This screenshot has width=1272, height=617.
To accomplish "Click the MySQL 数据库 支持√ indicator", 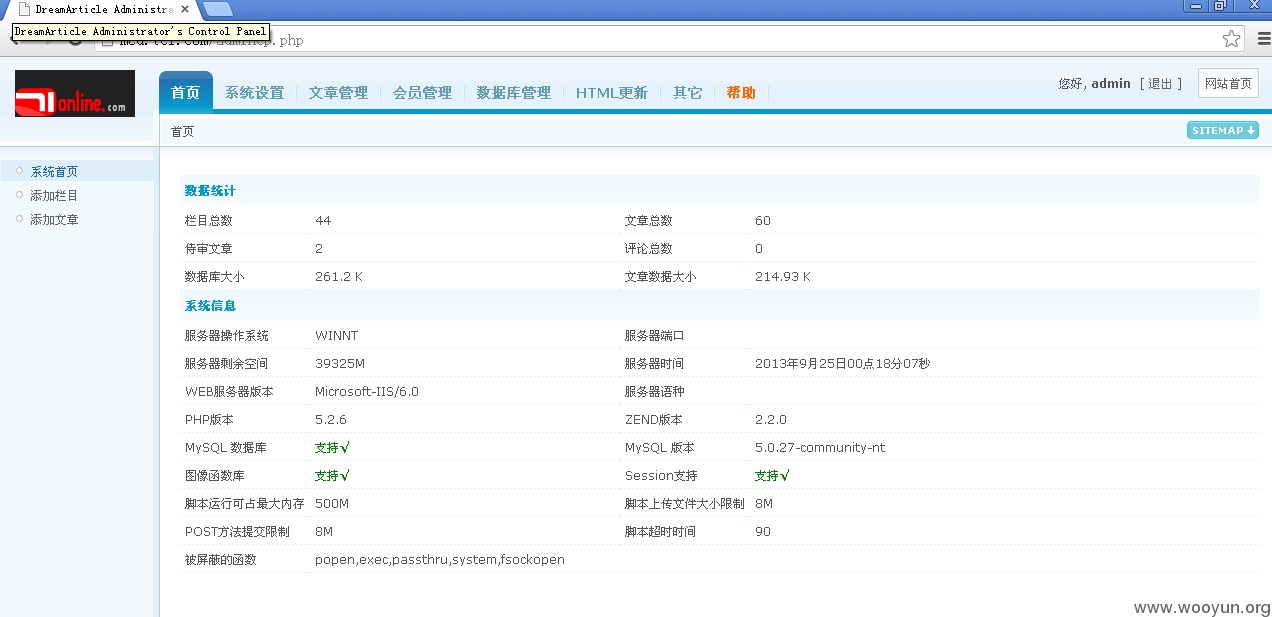I will 332,447.
